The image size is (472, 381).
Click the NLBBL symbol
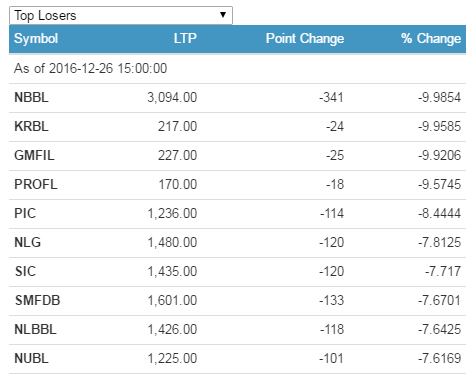pos(35,329)
